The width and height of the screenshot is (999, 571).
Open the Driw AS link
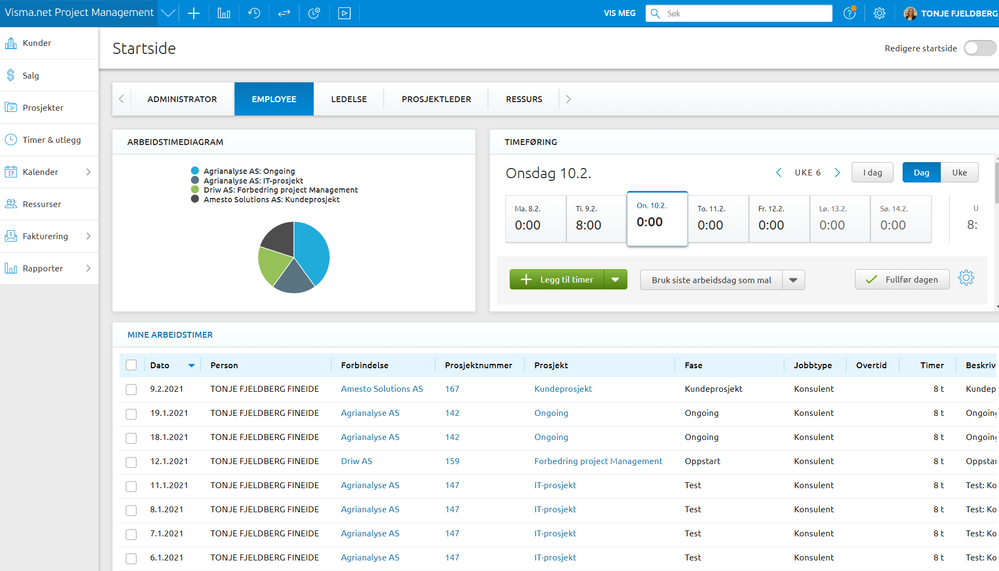(x=356, y=461)
